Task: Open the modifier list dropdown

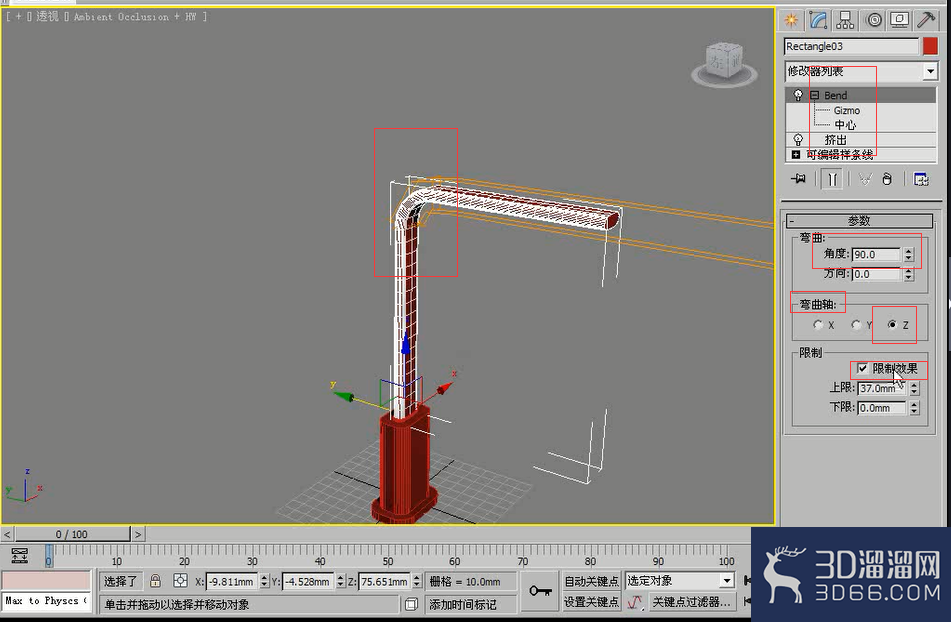Action: click(x=930, y=72)
